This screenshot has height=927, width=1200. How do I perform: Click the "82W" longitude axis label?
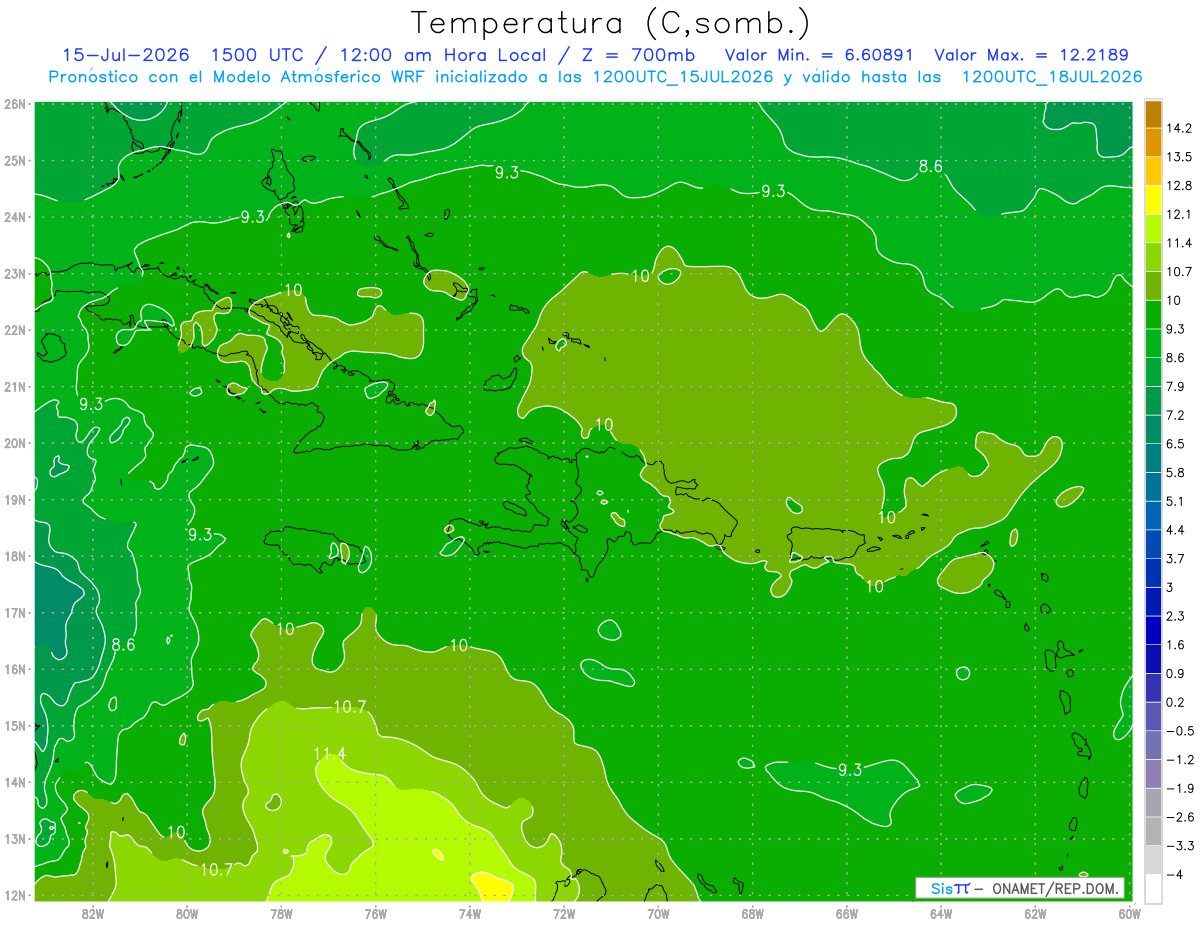[x=92, y=913]
